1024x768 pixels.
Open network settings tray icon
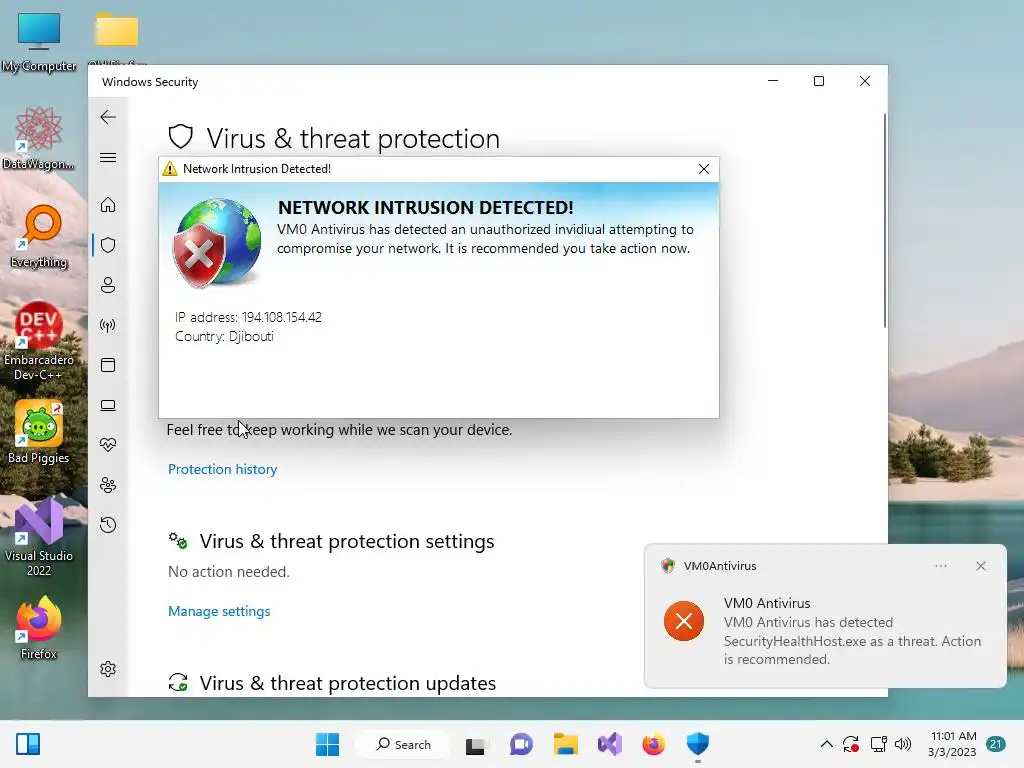878,744
